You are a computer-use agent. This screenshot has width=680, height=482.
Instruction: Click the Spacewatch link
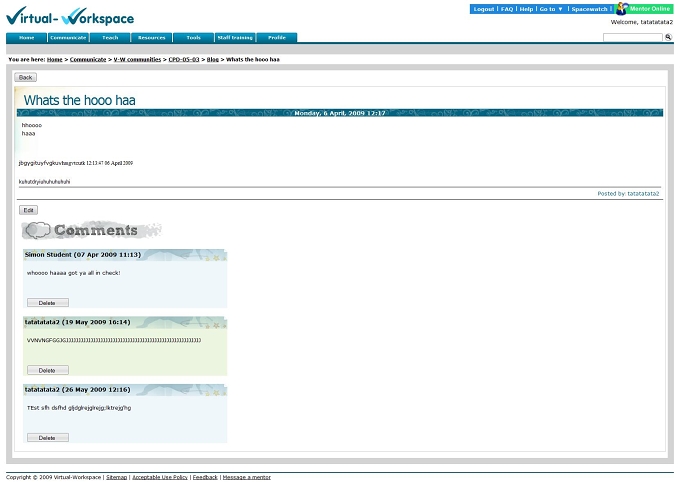click(589, 9)
